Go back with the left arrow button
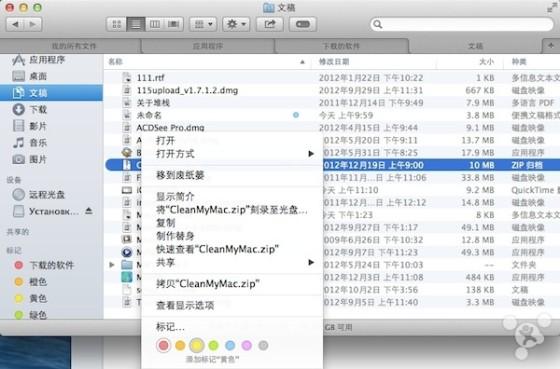 (15, 24)
